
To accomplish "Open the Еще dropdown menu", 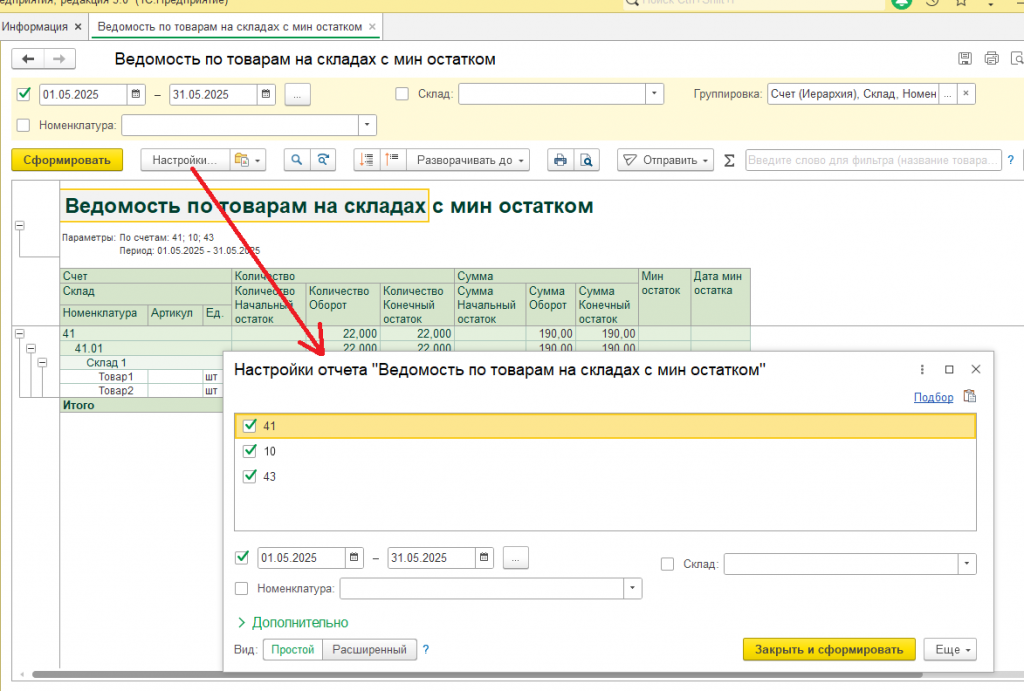I will pos(952,649).
